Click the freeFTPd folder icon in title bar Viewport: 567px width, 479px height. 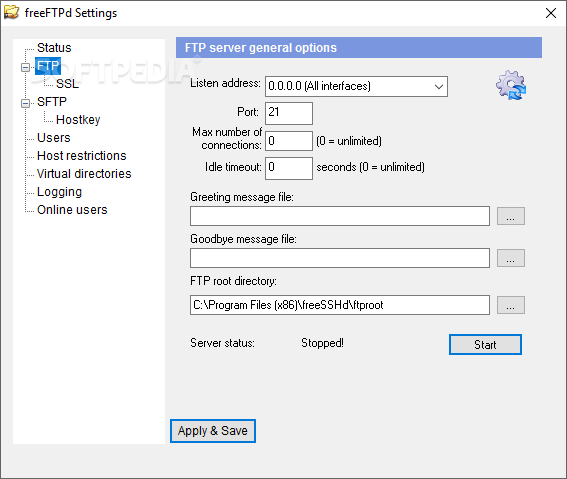pyautogui.click(x=11, y=12)
